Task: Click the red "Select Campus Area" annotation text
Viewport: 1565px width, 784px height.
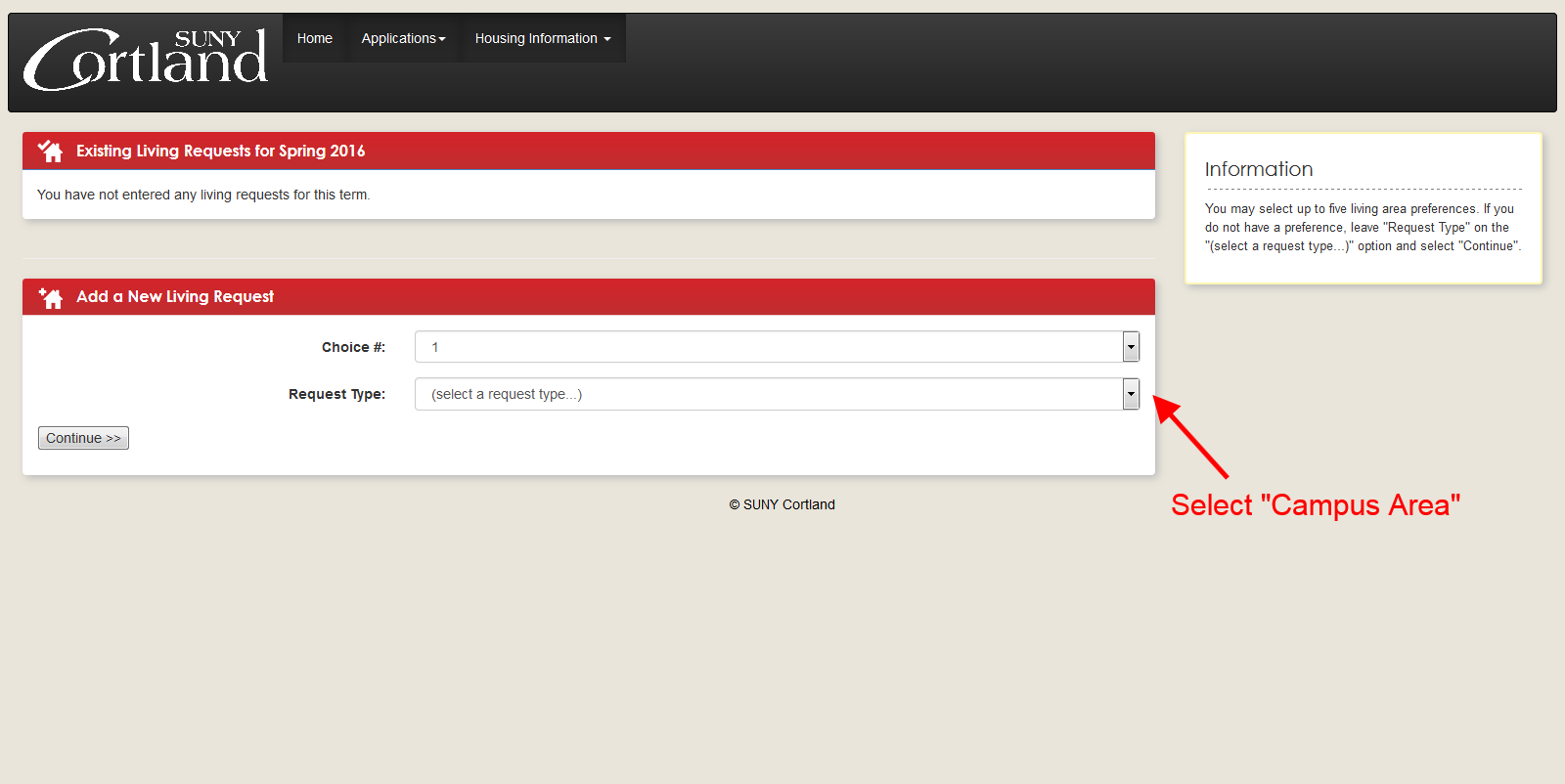Action: click(x=1315, y=505)
